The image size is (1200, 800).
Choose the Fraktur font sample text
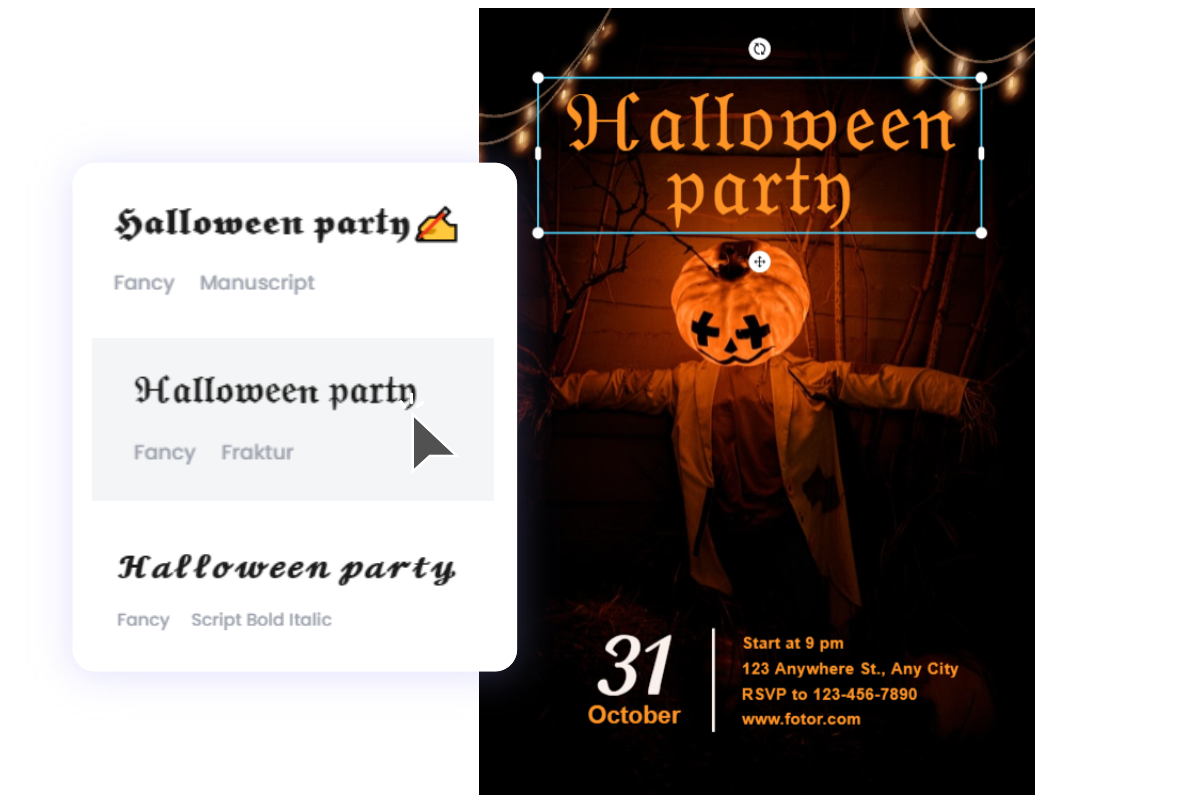coord(276,391)
